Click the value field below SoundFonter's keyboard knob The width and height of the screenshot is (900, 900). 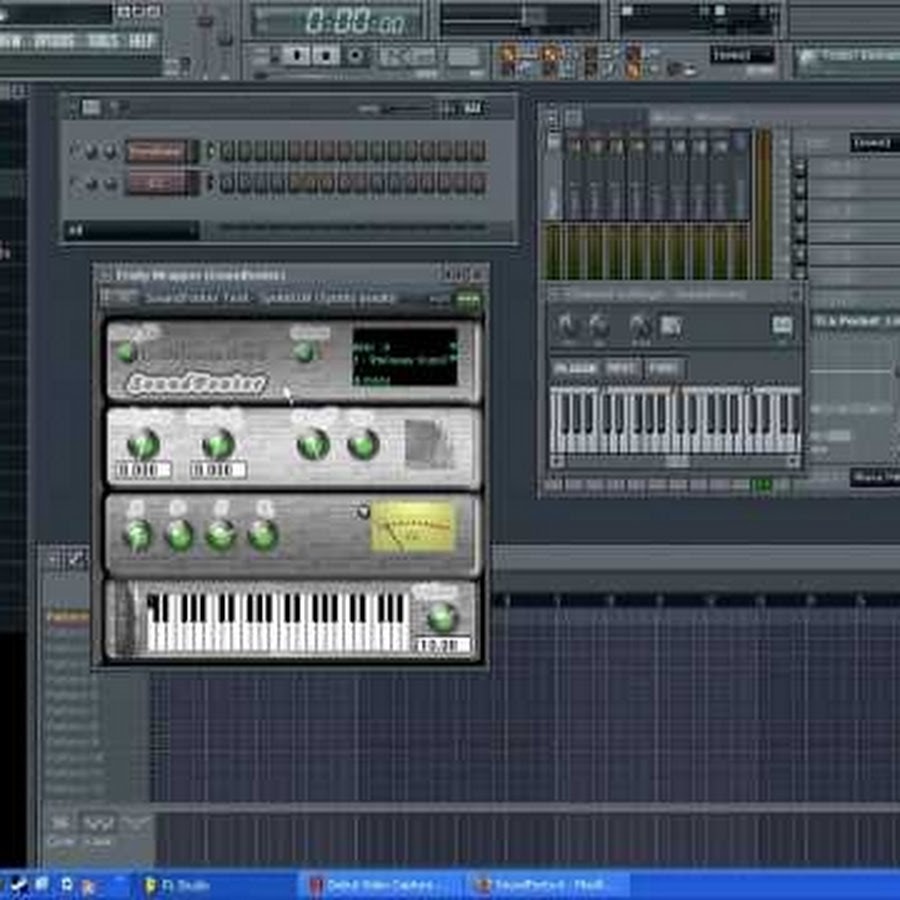pyautogui.click(x=443, y=645)
